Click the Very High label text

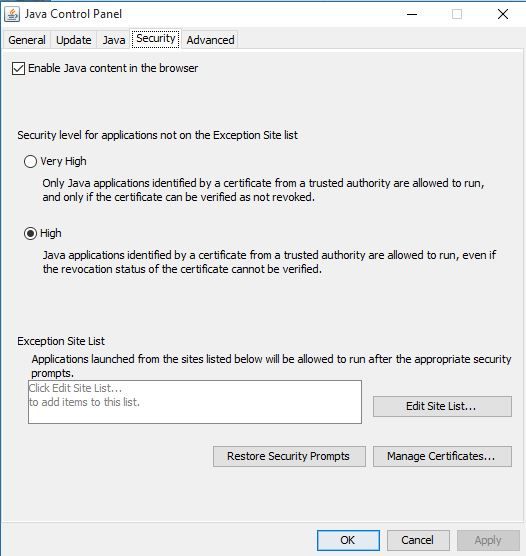(63, 161)
